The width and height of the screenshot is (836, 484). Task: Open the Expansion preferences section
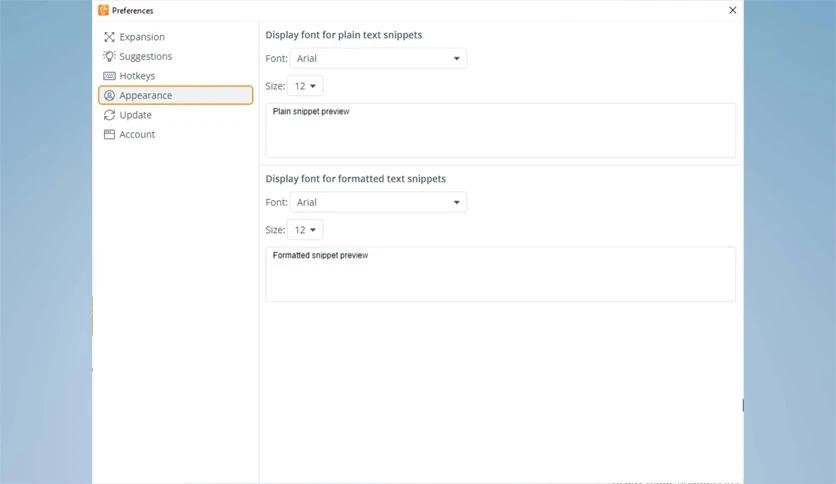142,37
